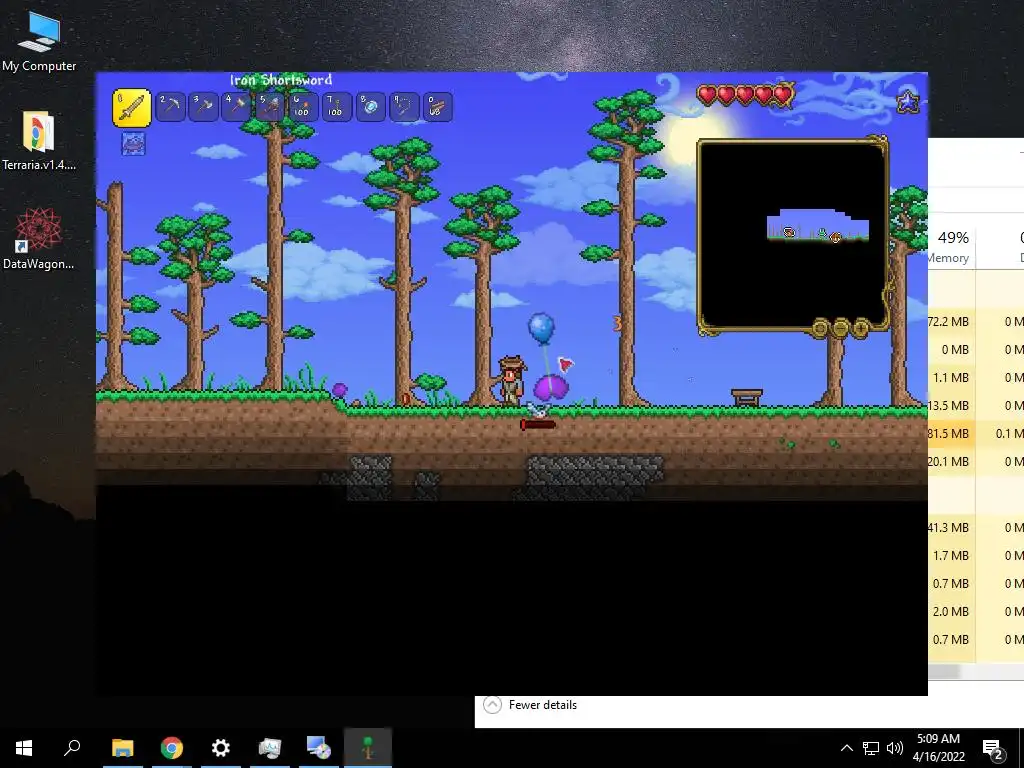This screenshot has width=1024, height=768.
Task: Open the My Computer desktop icon
Action: pyautogui.click(x=39, y=42)
